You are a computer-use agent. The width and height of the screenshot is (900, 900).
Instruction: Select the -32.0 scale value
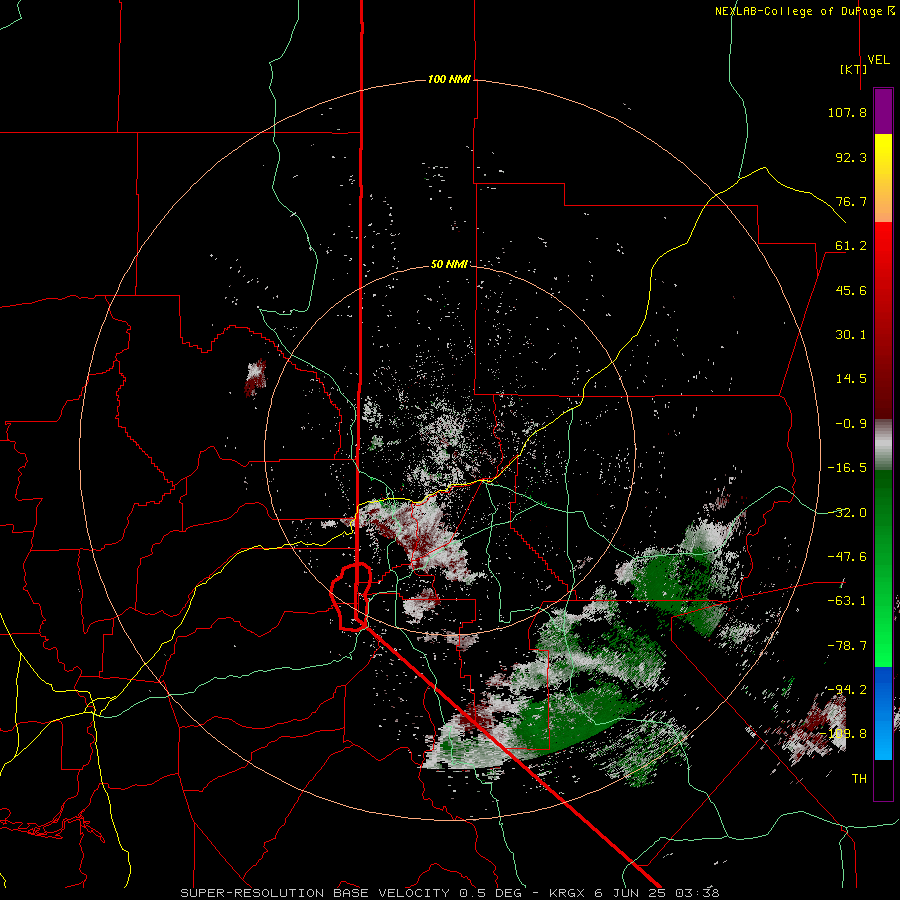(847, 513)
